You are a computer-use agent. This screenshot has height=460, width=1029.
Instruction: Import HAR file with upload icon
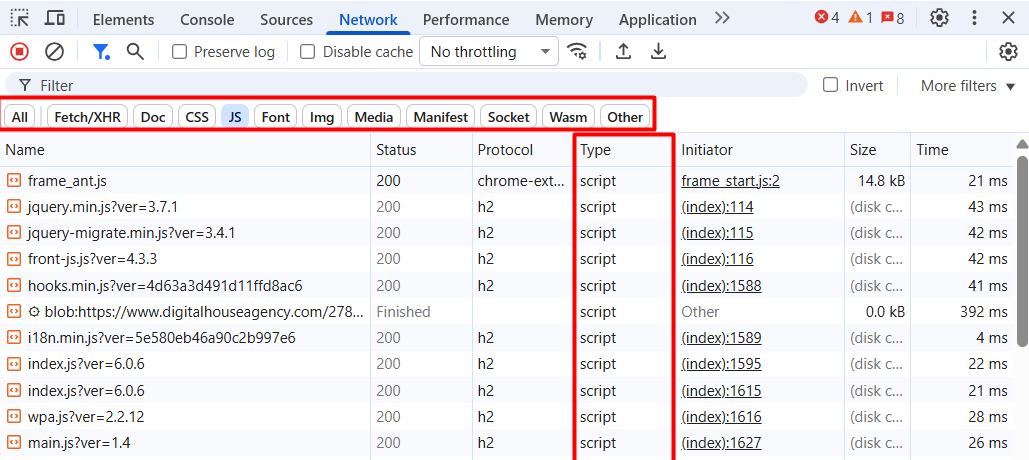(x=623, y=52)
